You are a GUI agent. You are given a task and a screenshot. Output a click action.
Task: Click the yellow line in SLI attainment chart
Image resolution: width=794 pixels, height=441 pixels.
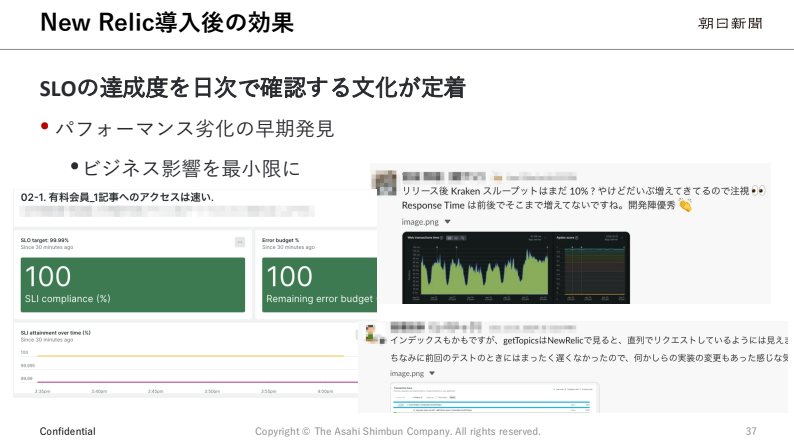[x=190, y=356]
